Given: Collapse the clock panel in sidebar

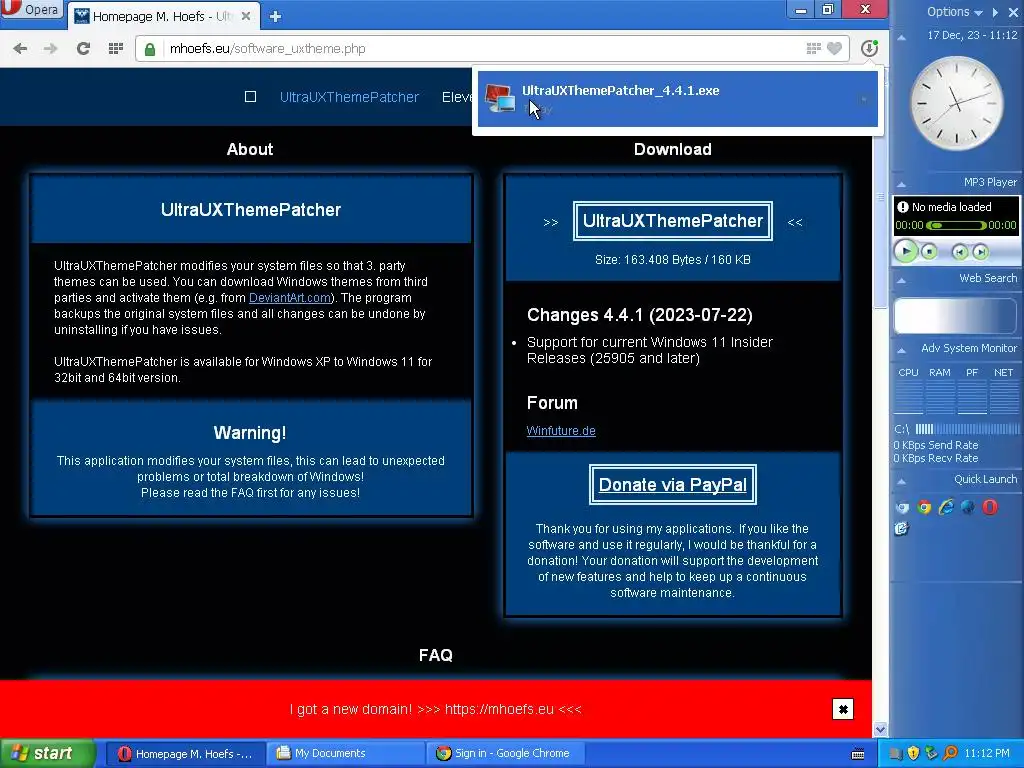Looking at the screenshot, I should pos(902,38).
